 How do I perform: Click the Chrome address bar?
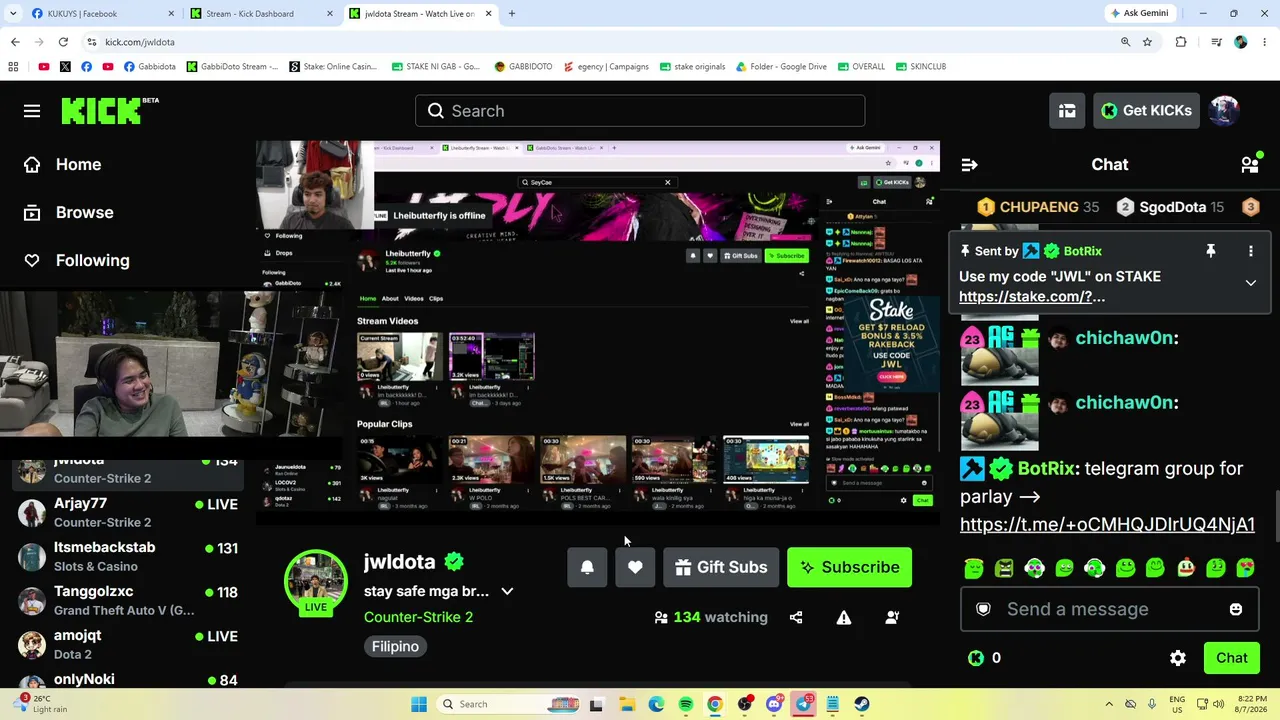(x=600, y=42)
